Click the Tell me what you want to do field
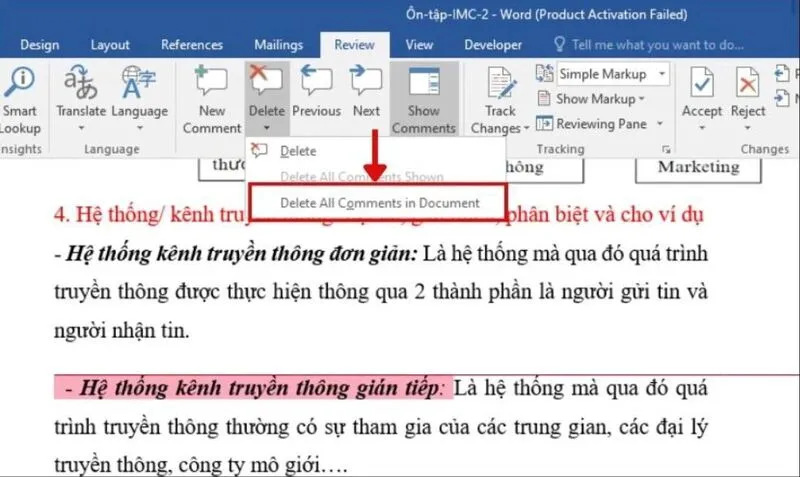The image size is (800, 477). tap(658, 45)
